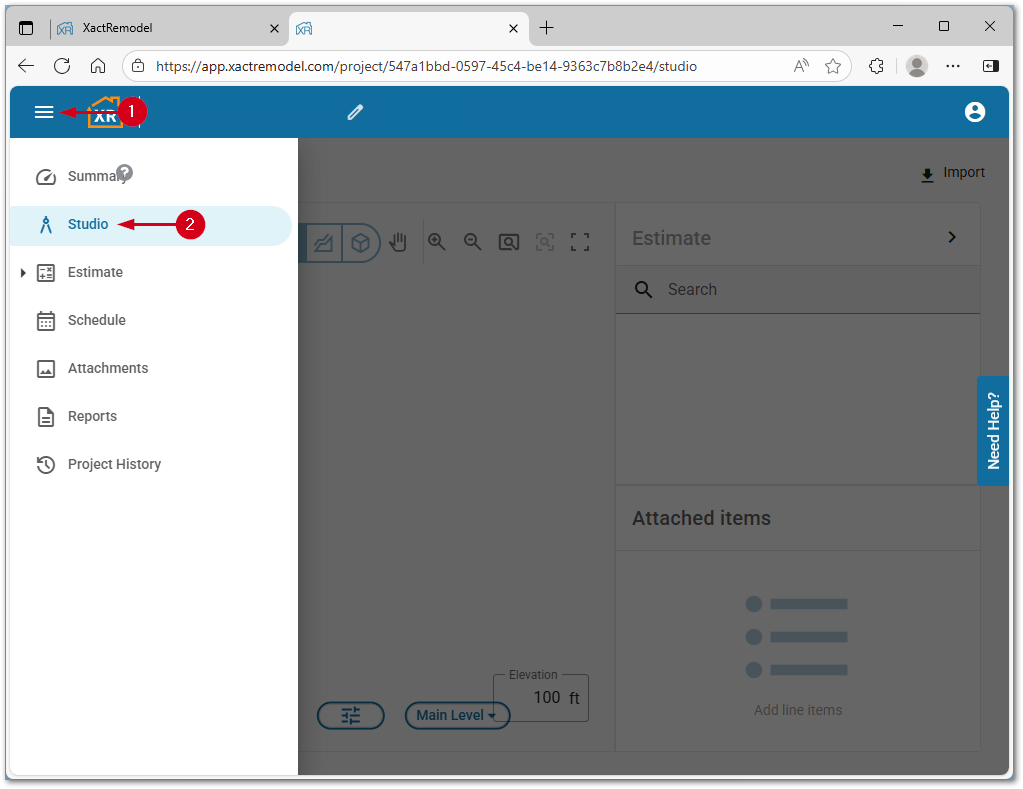Collapse the Estimate panel with chevron

[x=952, y=238]
